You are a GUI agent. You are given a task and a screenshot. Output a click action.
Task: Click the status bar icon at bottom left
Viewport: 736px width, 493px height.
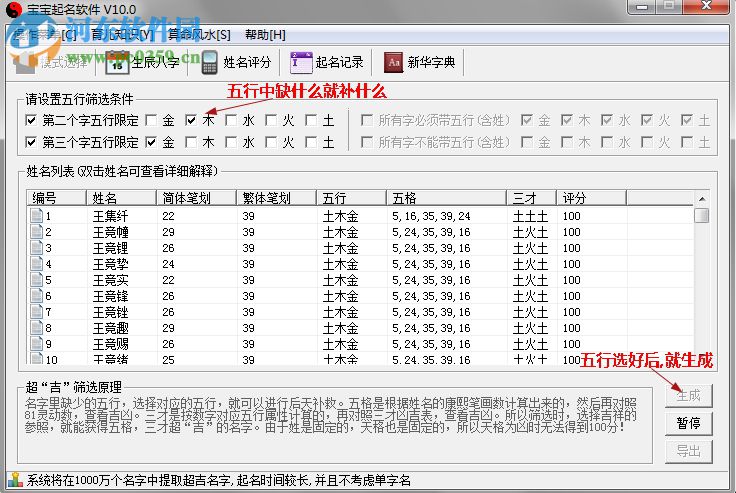[15, 479]
